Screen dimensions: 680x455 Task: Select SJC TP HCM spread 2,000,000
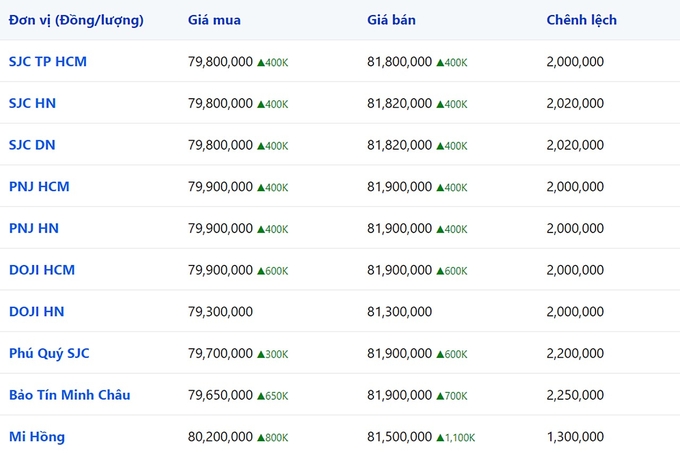point(575,62)
